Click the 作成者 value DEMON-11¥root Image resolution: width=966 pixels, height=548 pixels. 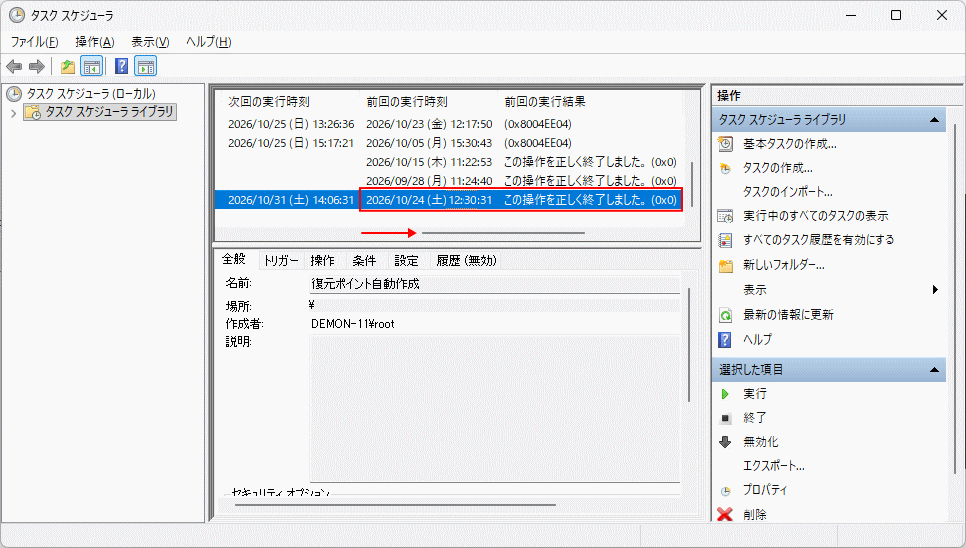[x=352, y=324]
